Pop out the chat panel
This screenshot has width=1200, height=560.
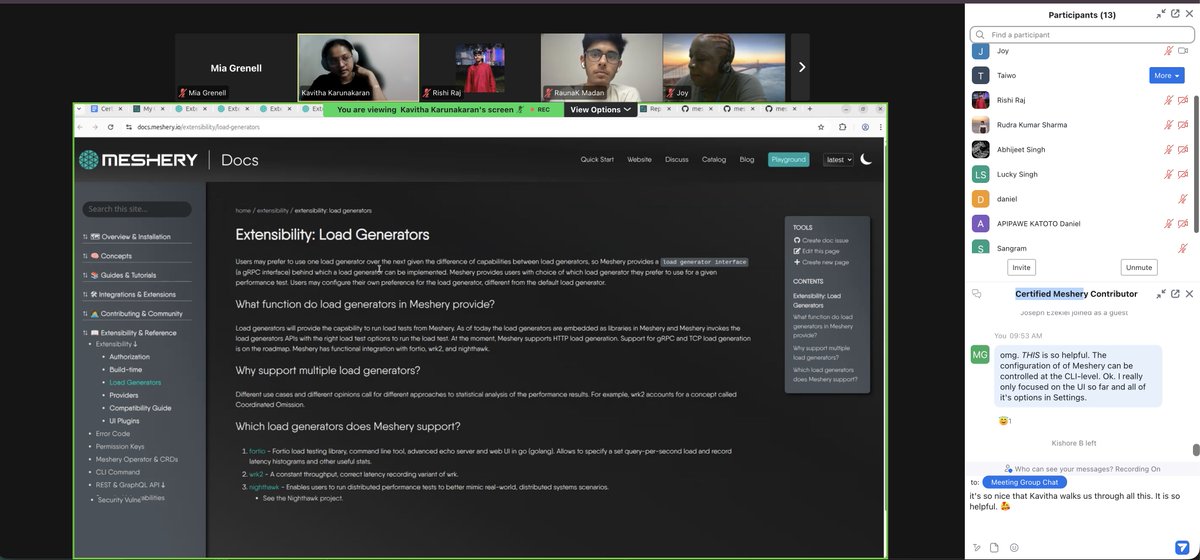(1175, 294)
